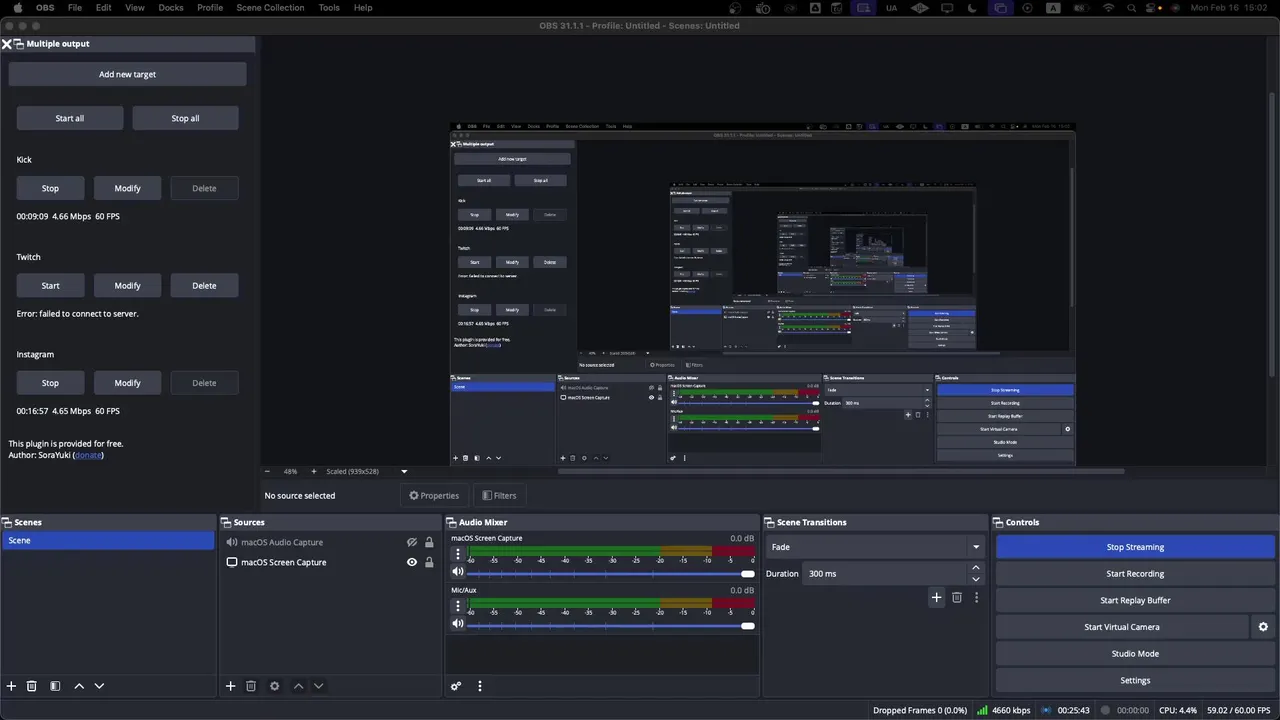
Task: Stop the Kick stream output
Action: [x=50, y=188]
